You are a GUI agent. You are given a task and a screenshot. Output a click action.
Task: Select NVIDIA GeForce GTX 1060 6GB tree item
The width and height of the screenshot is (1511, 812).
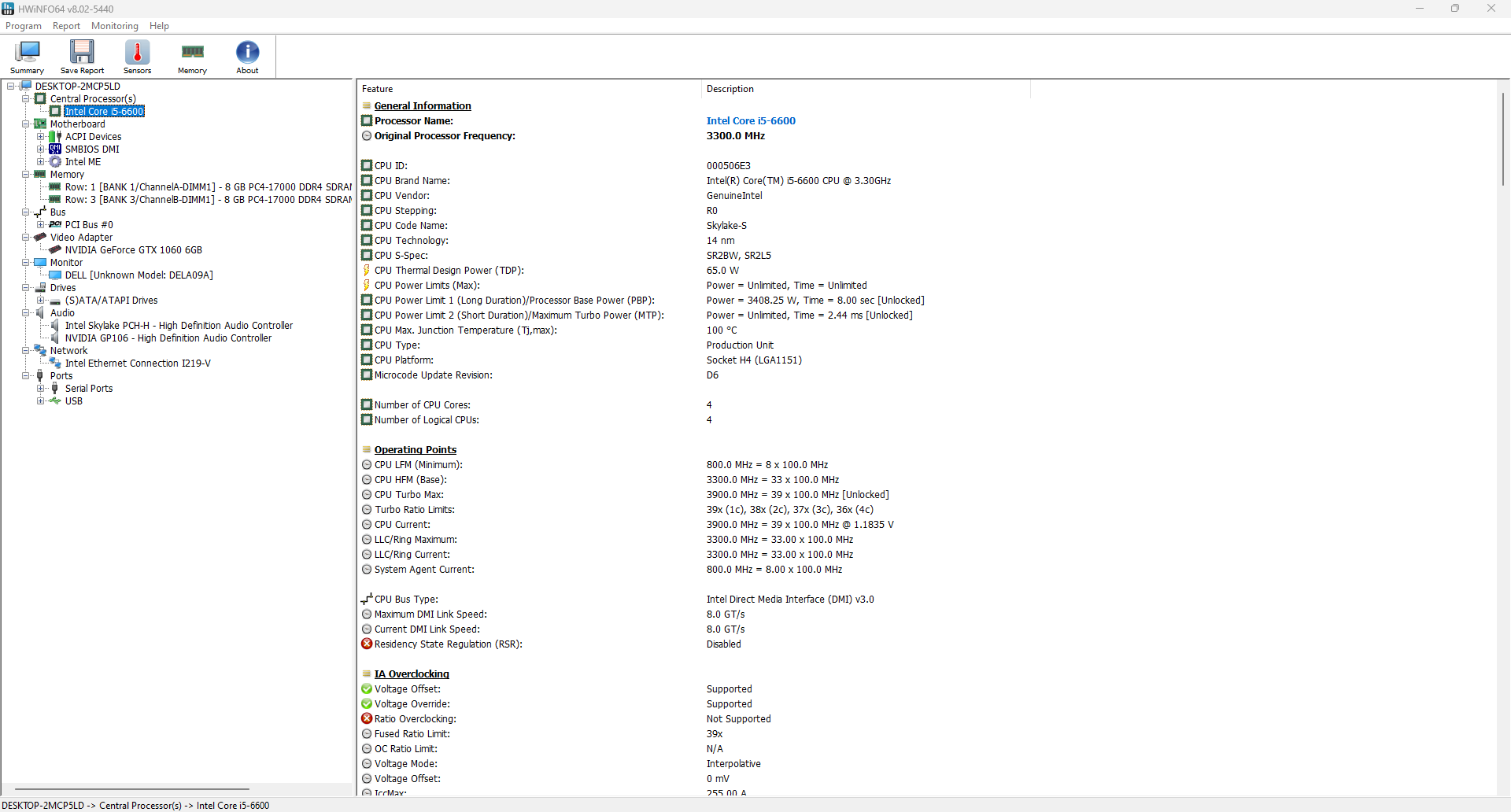133,249
